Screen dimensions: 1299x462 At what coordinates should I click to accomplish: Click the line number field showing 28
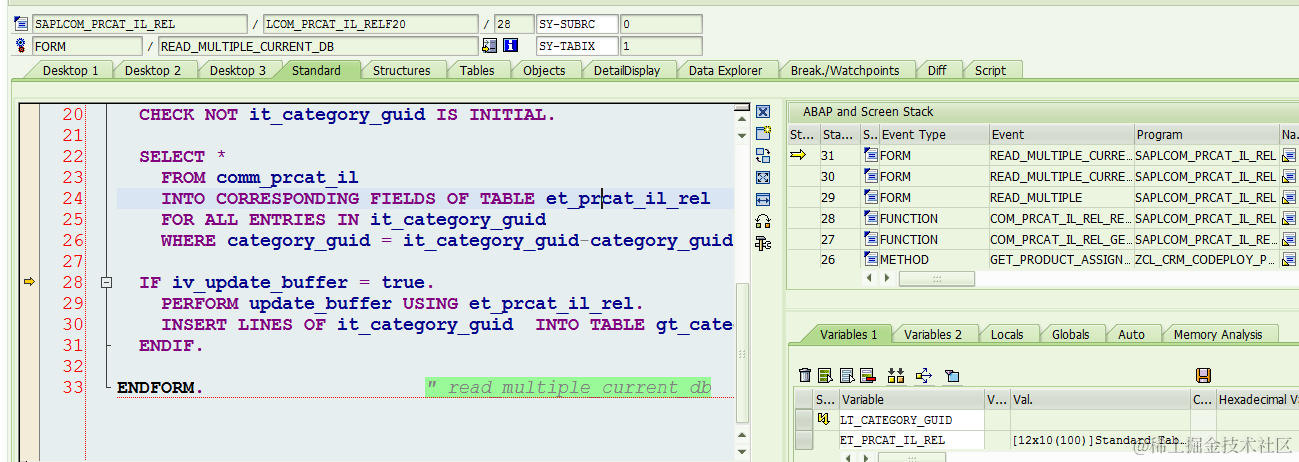pyautogui.click(x=514, y=24)
